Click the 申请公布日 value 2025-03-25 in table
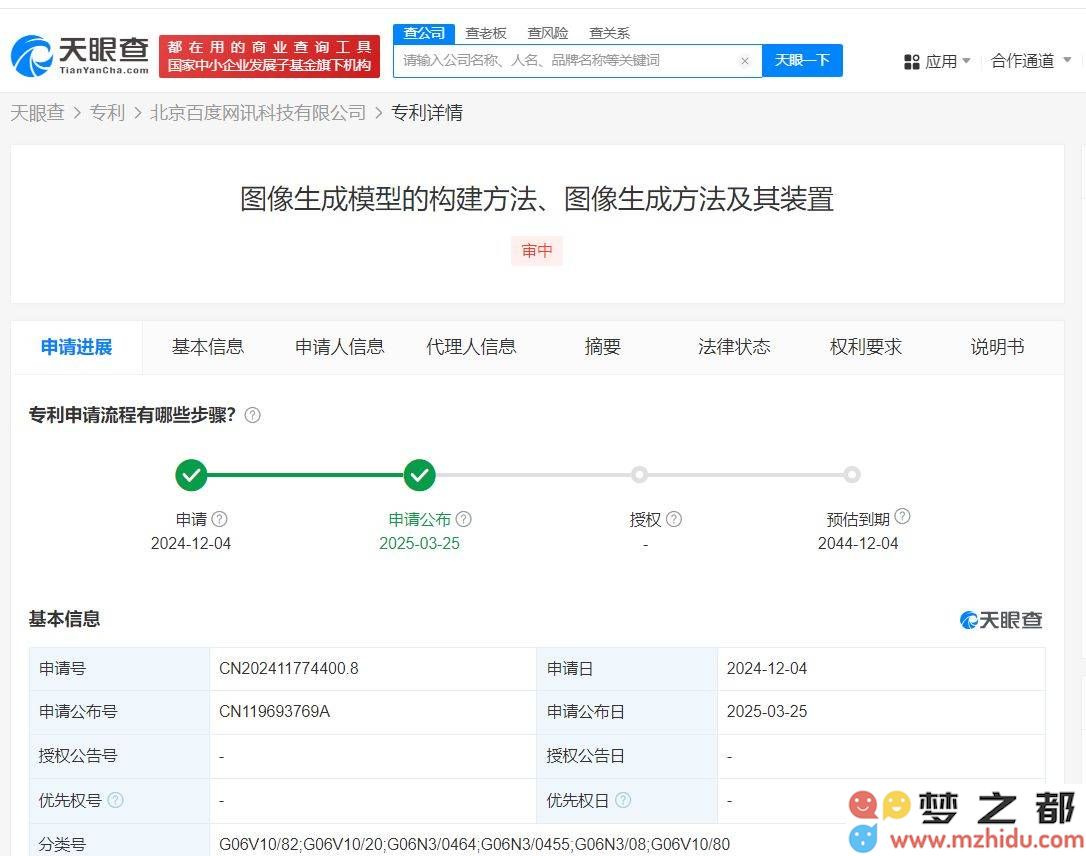The image size is (1086, 856). coord(767,711)
